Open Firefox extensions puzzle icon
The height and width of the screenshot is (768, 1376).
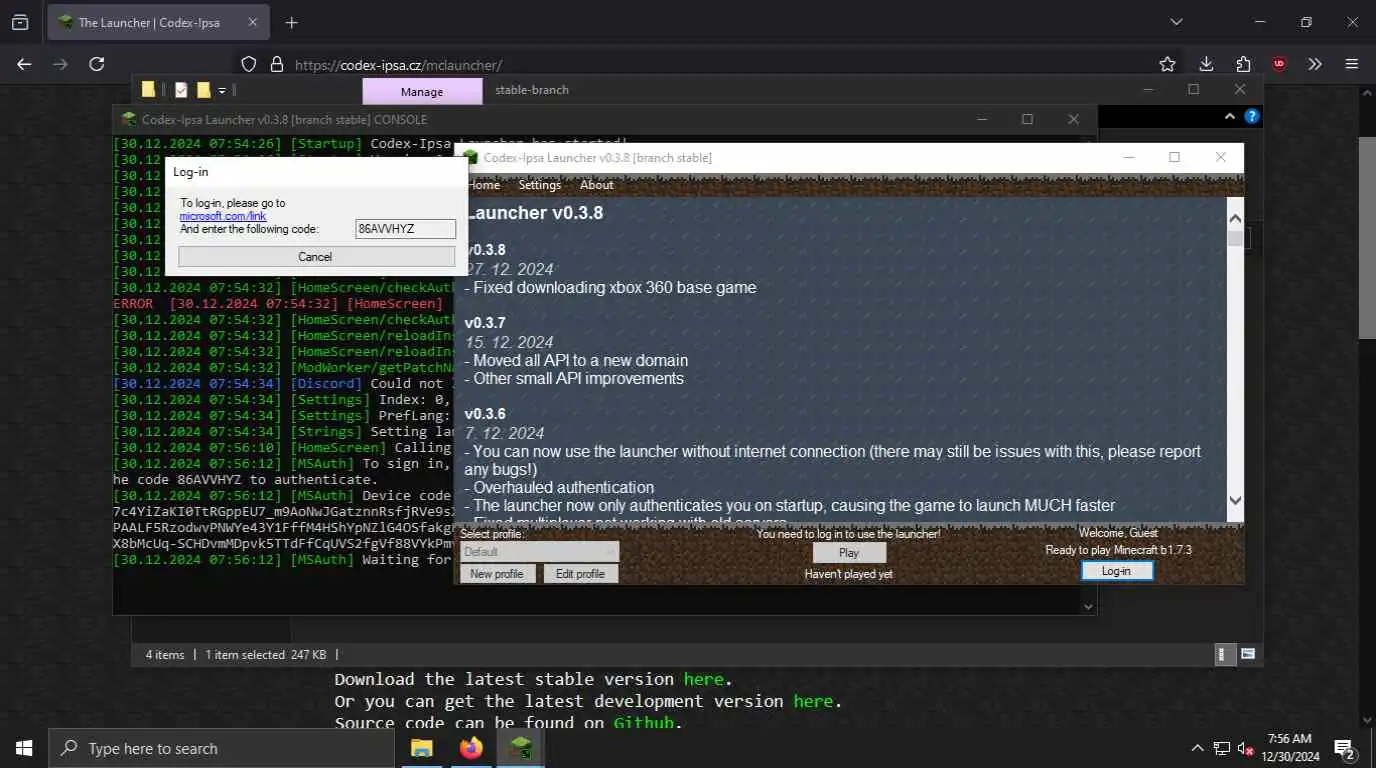(x=1243, y=64)
